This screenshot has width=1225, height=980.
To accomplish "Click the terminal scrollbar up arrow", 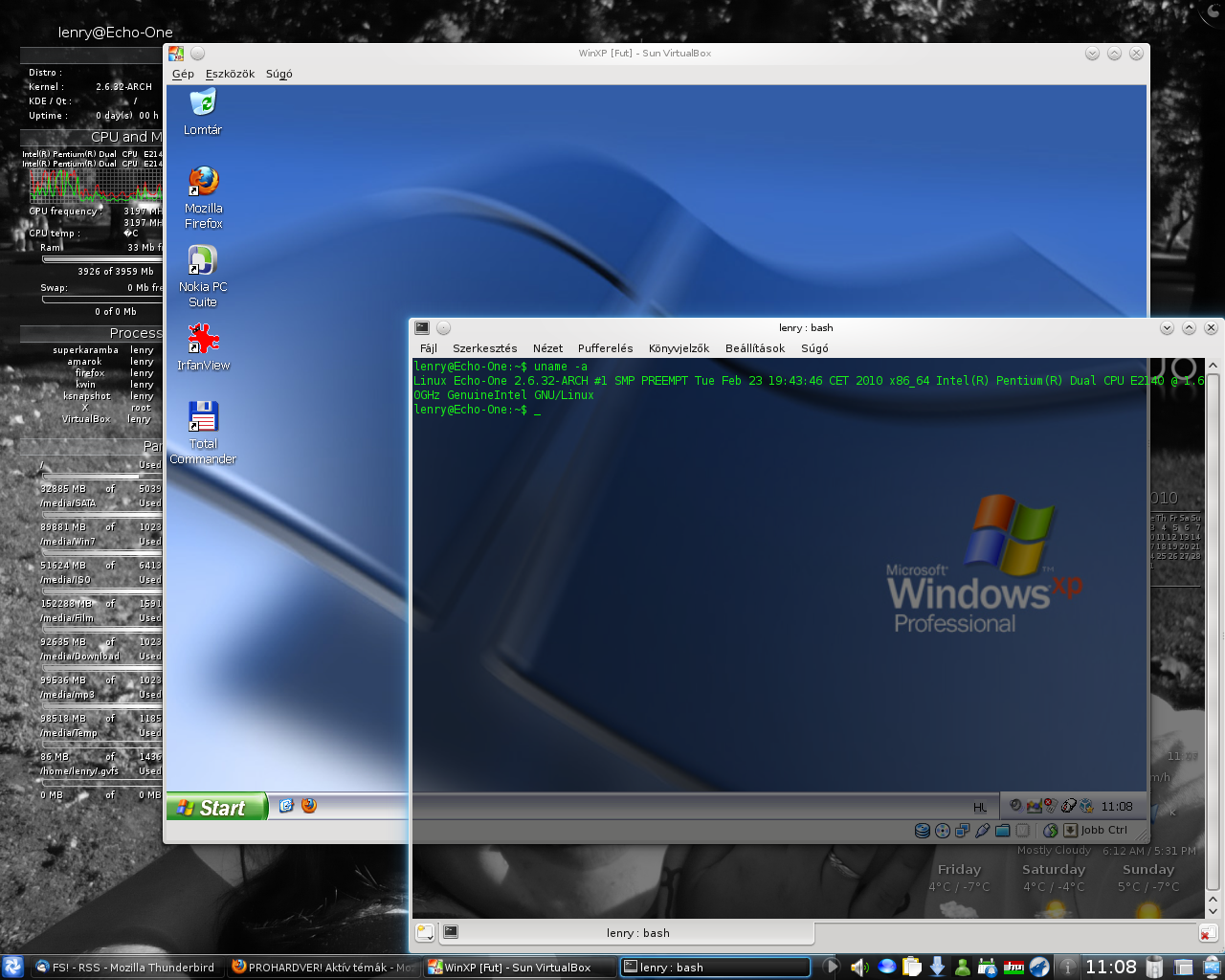I will tap(1213, 366).
